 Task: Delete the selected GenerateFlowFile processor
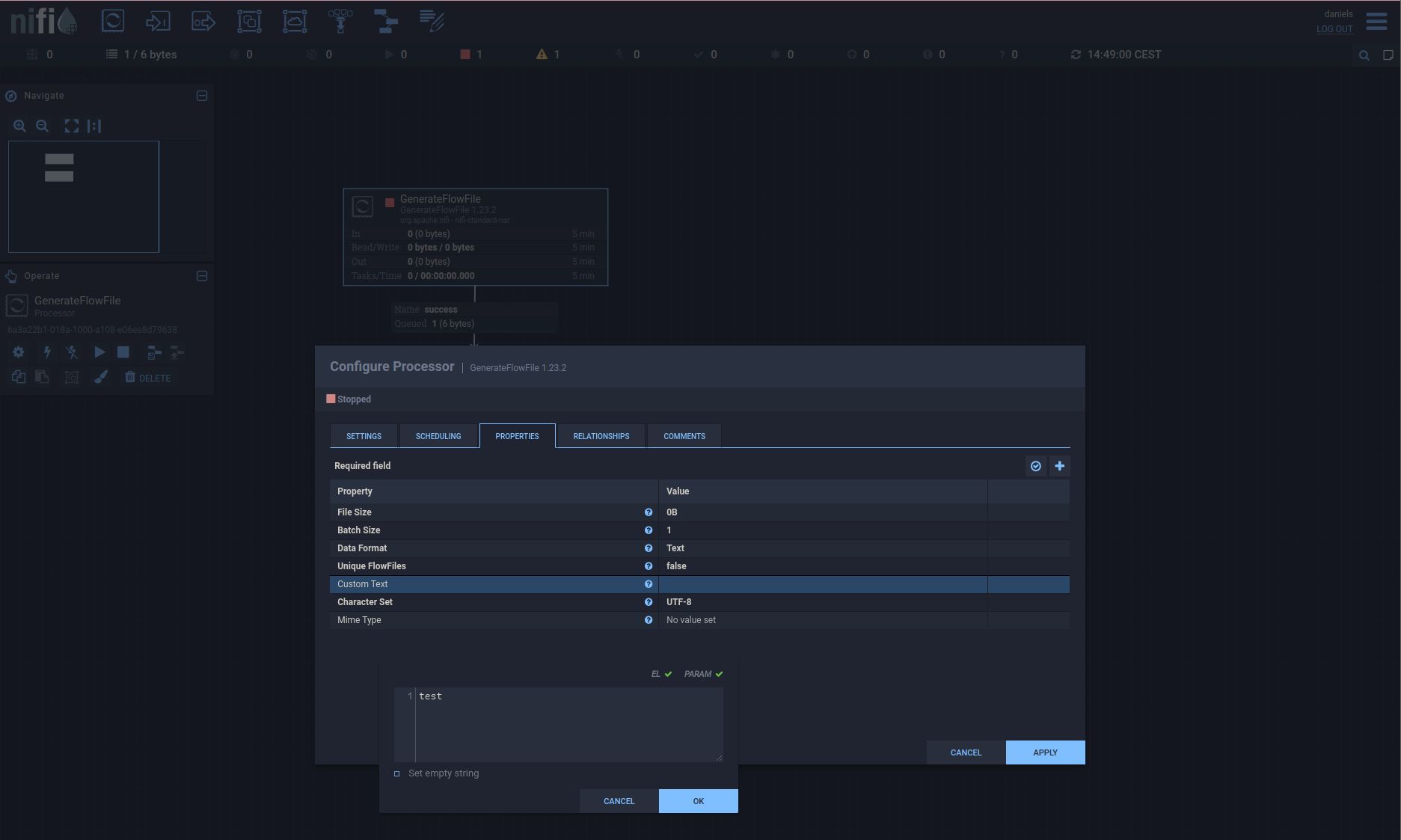147,378
